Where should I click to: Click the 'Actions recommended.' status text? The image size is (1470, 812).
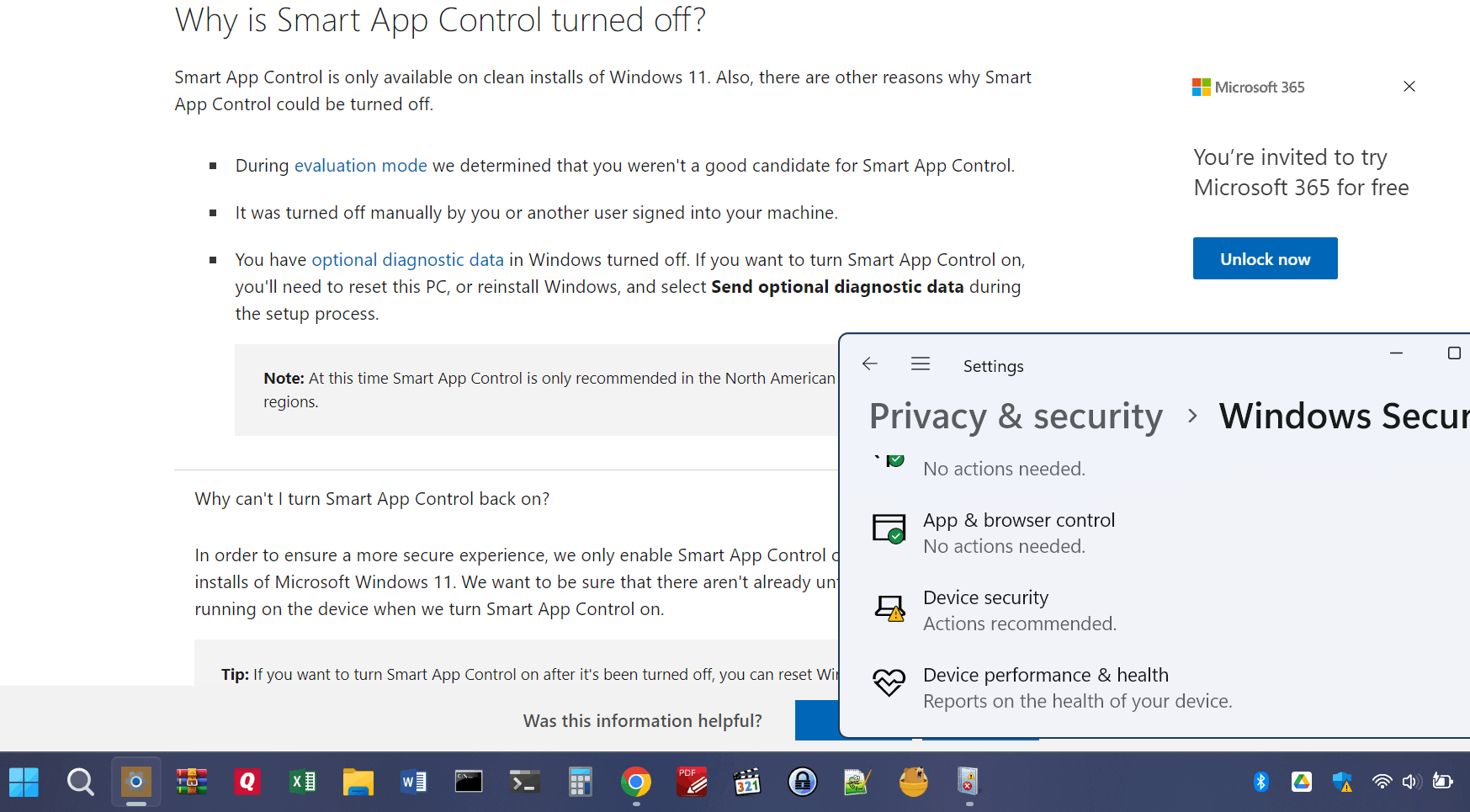1020,624
